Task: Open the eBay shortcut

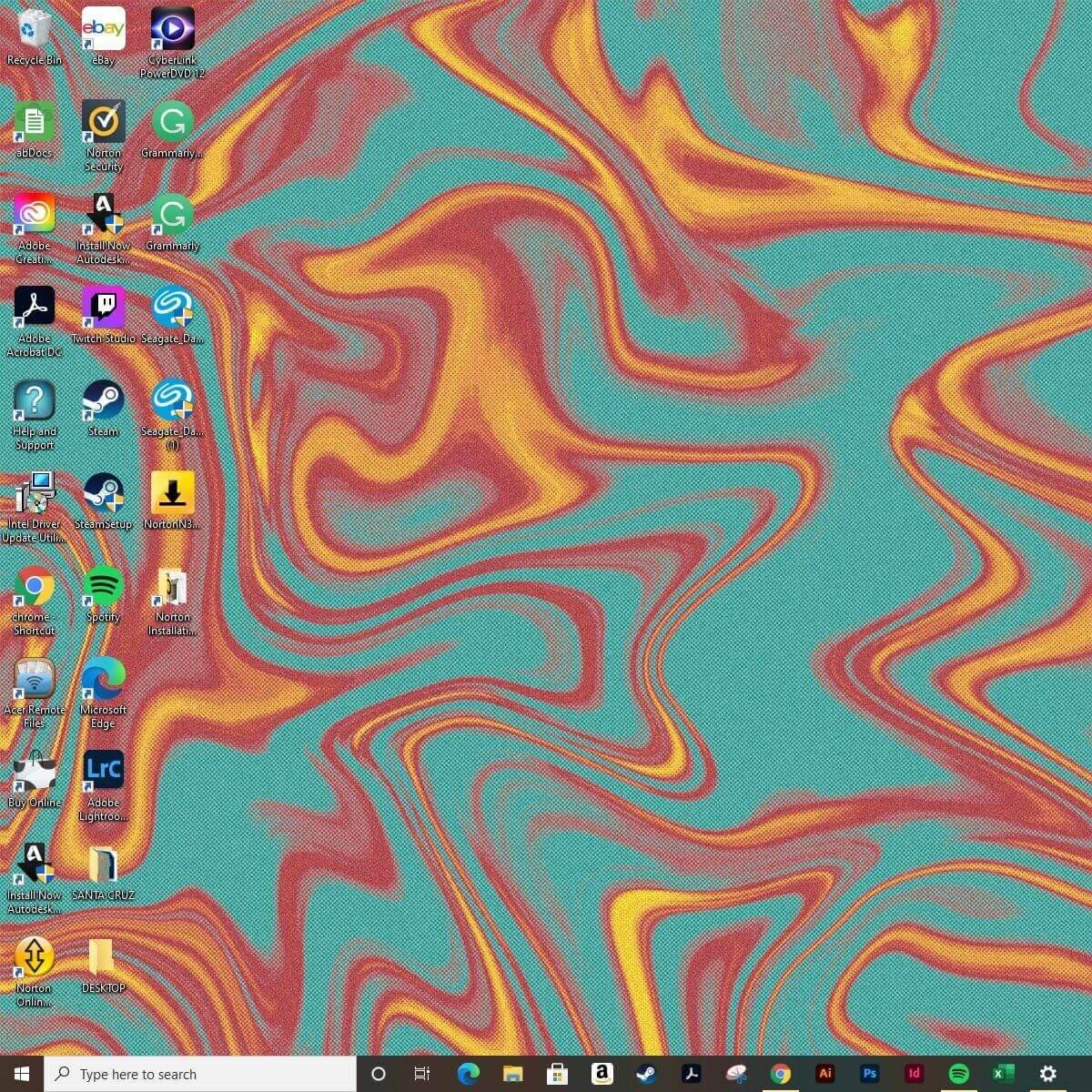Action: click(103, 27)
